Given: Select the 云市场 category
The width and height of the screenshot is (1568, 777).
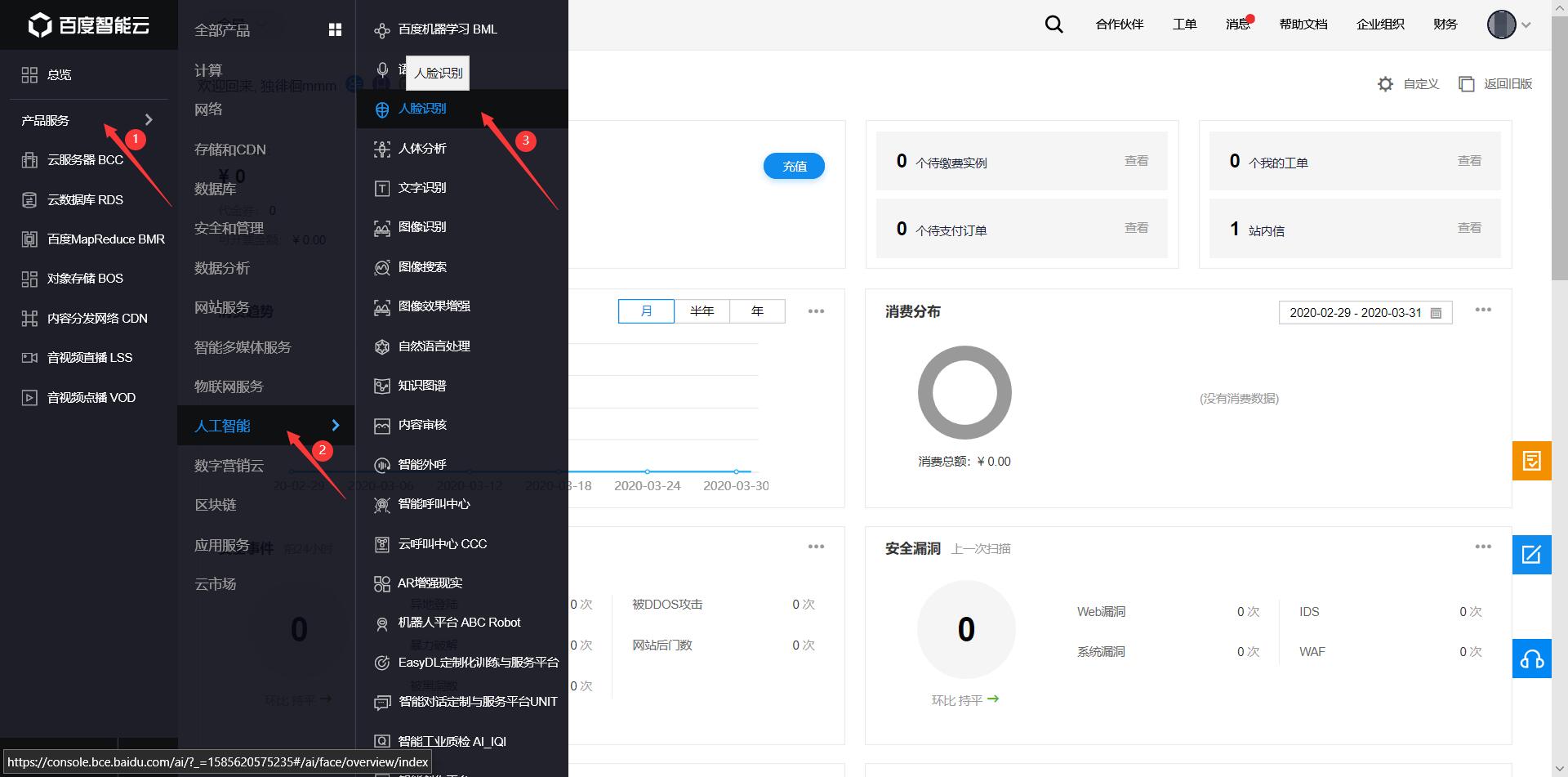Looking at the screenshot, I should point(216,584).
